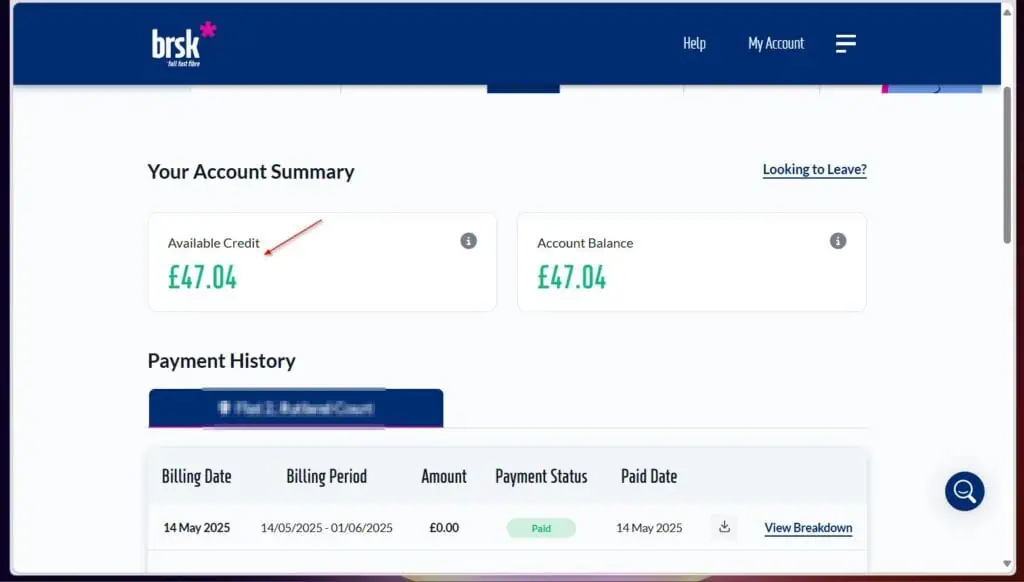
Task: Open View Breakdown for the invoice
Action: click(x=807, y=527)
